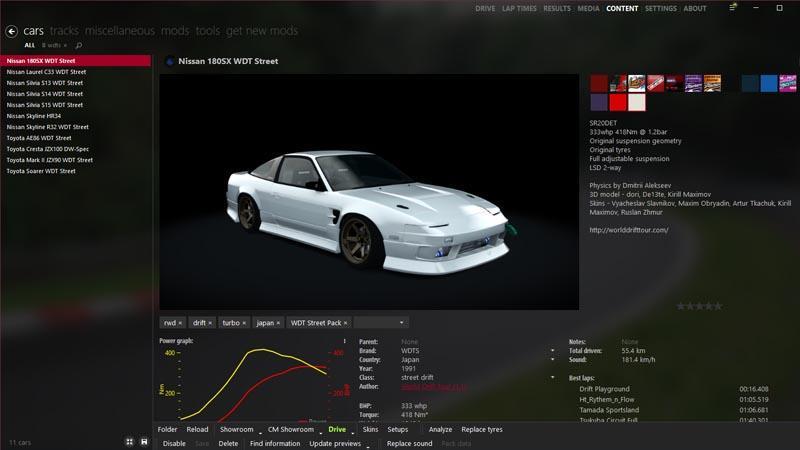Remove the turbo tag
Image resolution: width=800 pixels, height=450 pixels.
pos(244,323)
